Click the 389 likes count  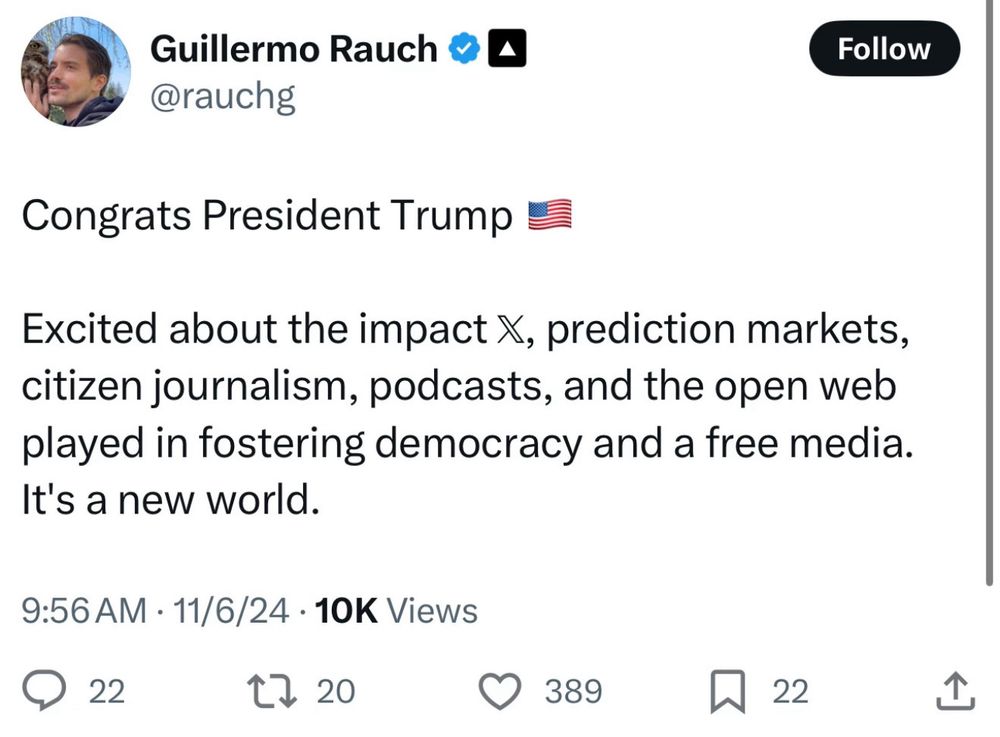tap(573, 691)
